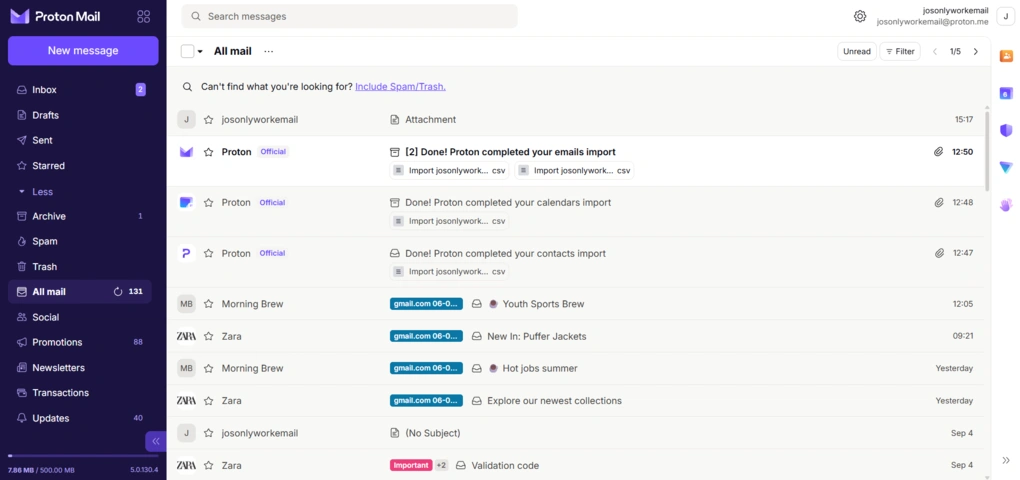Open the Filter dropdown

point(900,51)
